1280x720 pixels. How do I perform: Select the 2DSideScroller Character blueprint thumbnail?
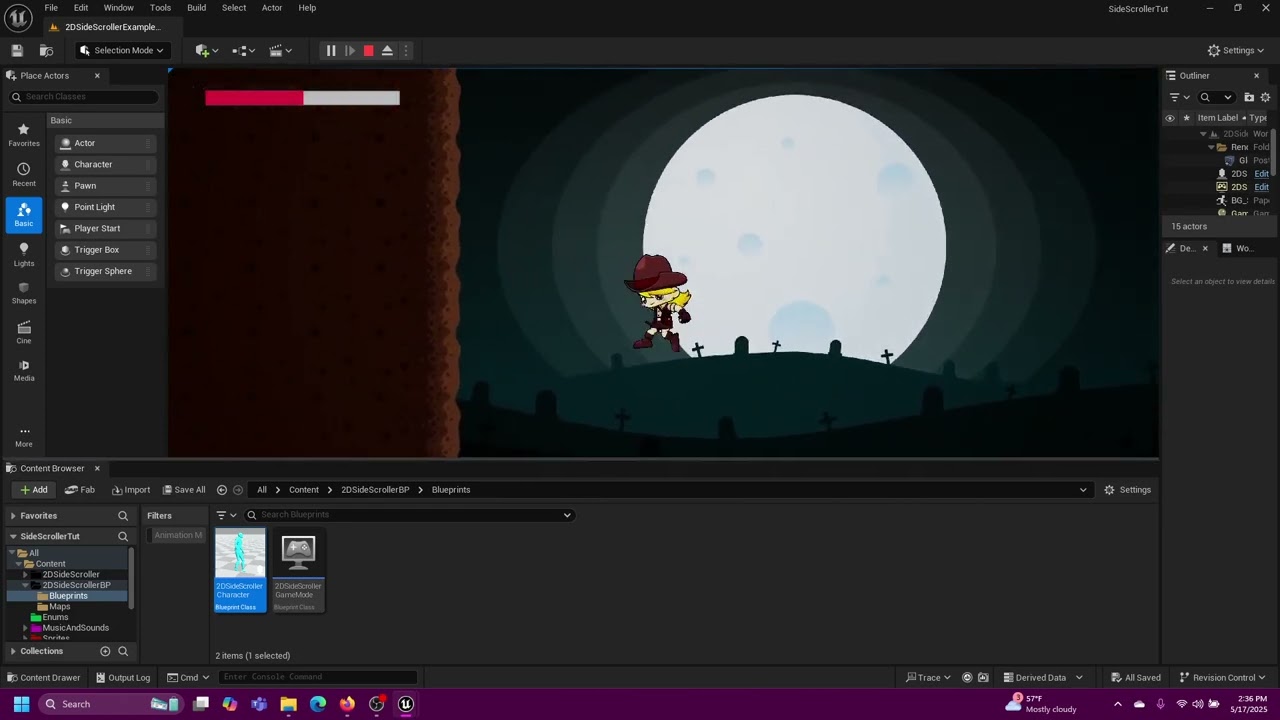point(240,570)
